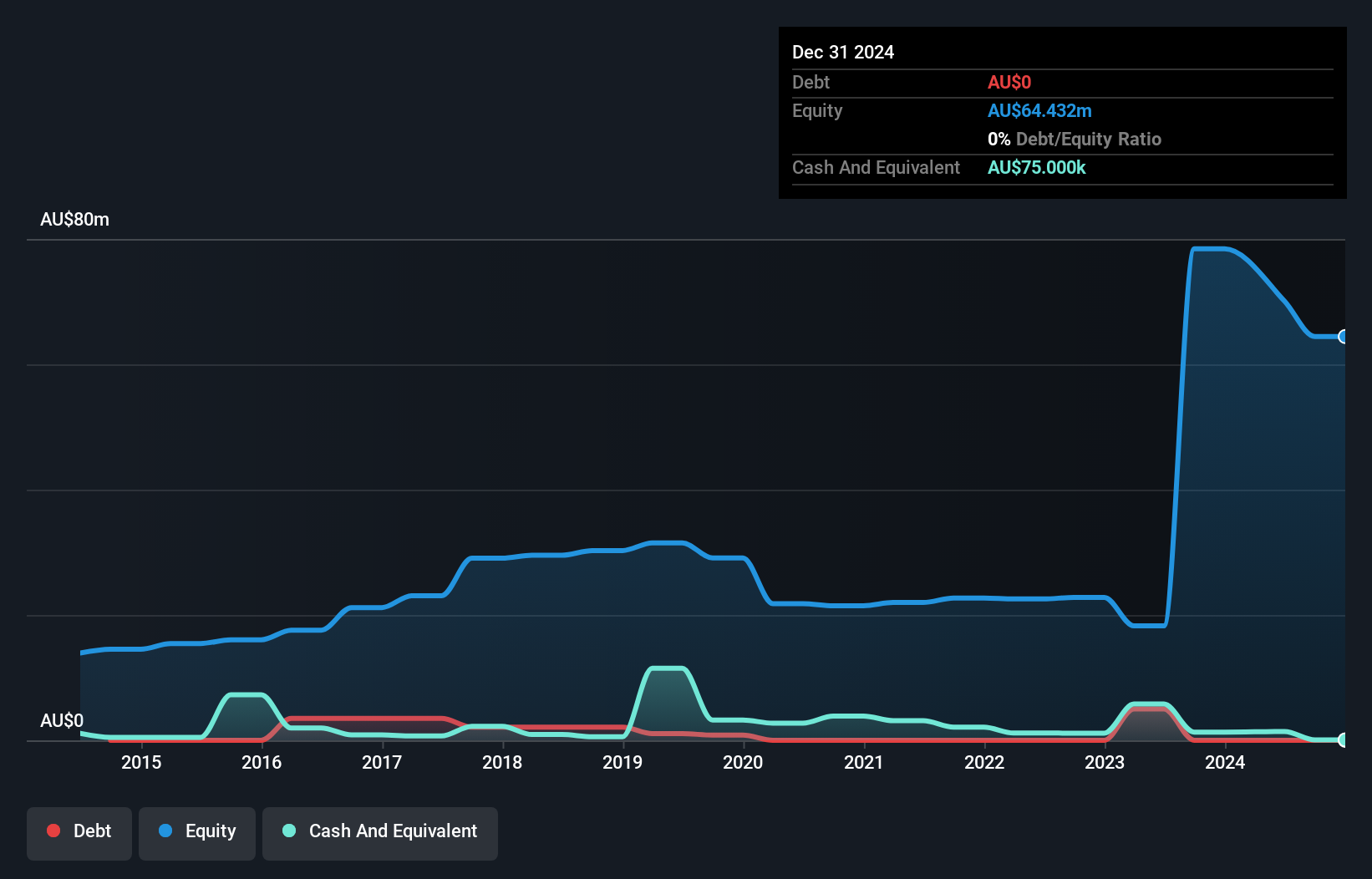The width and height of the screenshot is (1372, 879).
Task: Click the AU$0 y-axis label
Action: click(62, 720)
